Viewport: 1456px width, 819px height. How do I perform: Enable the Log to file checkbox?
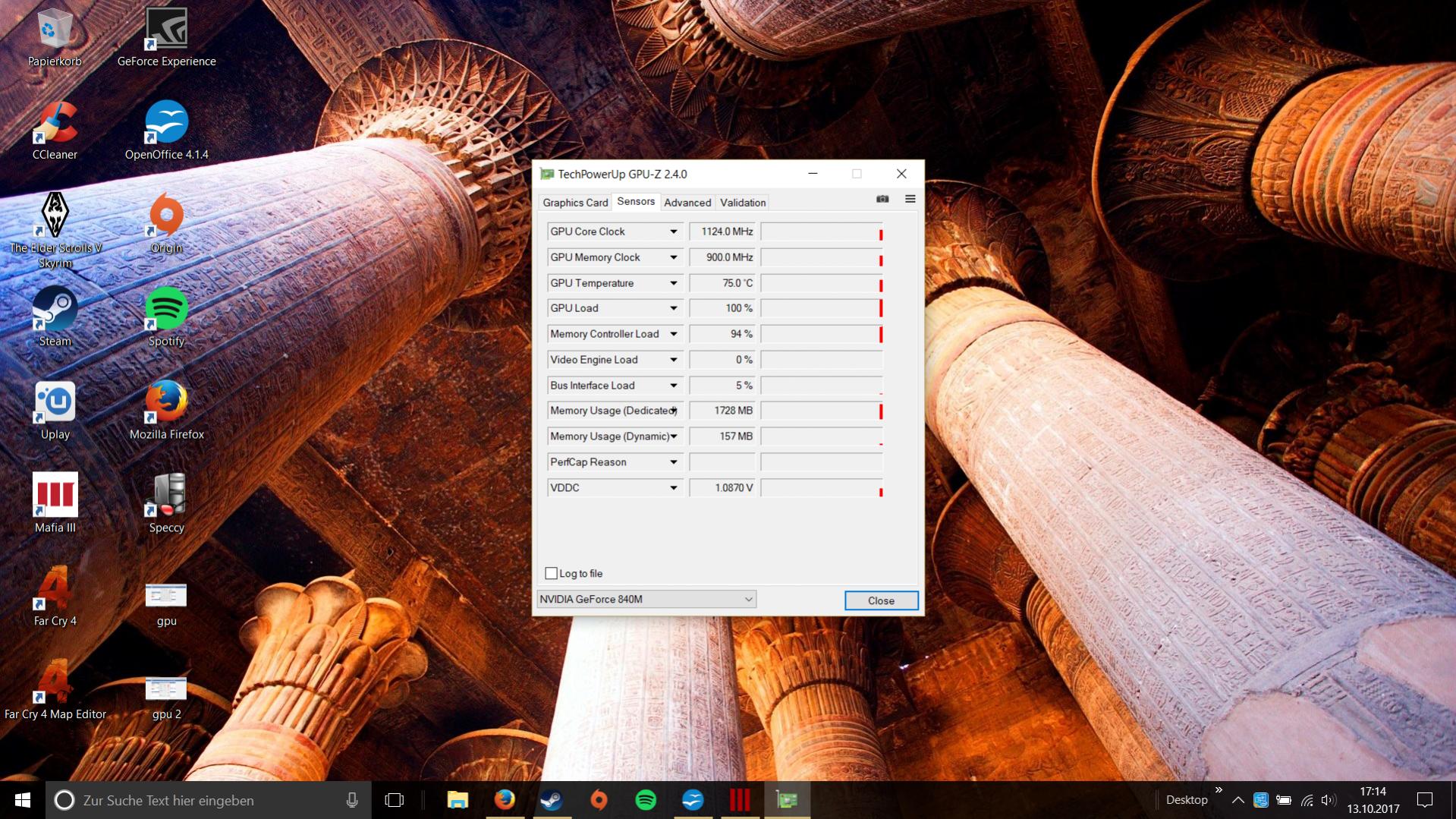(x=552, y=574)
